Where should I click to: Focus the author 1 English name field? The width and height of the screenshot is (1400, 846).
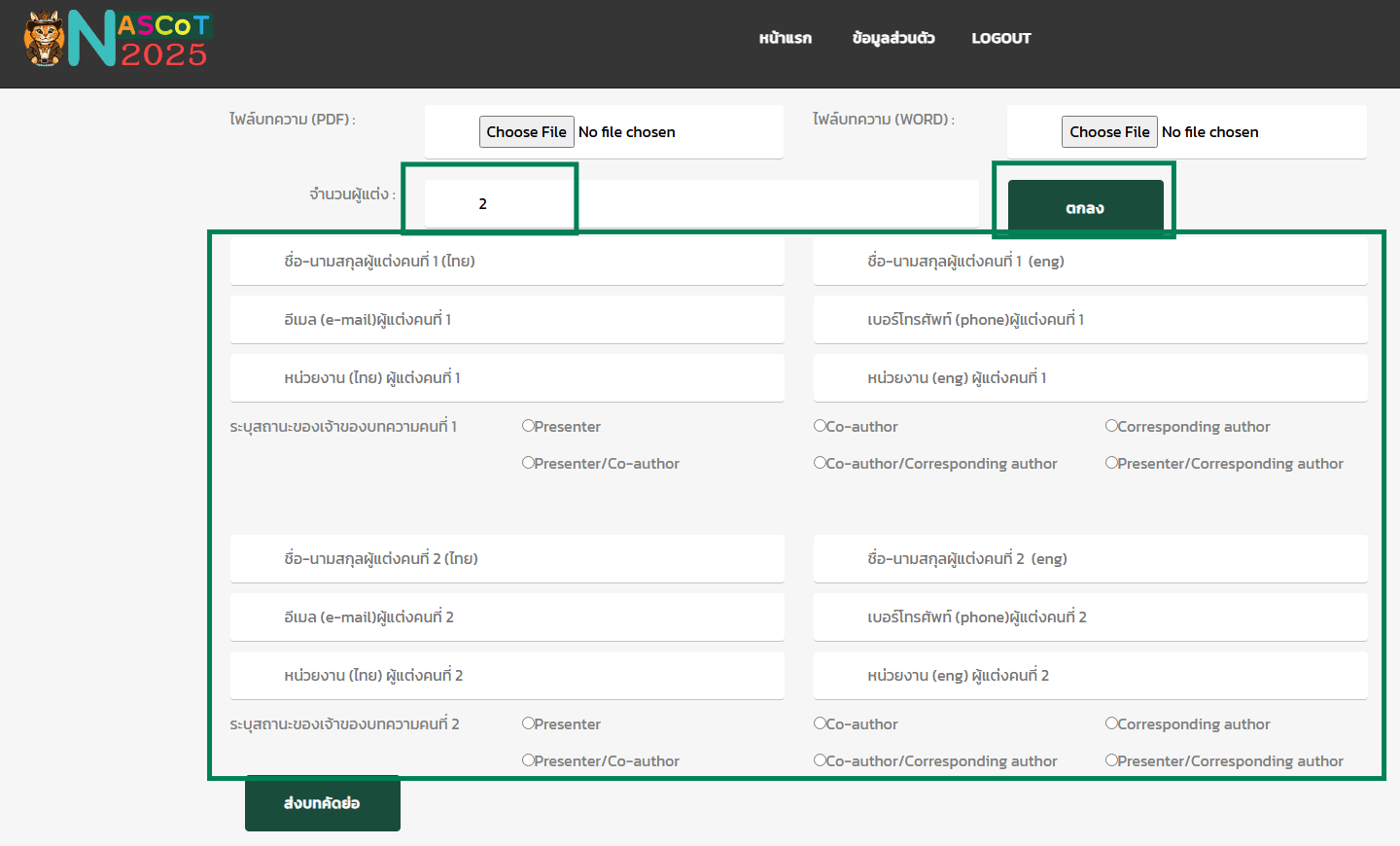pos(1090,261)
